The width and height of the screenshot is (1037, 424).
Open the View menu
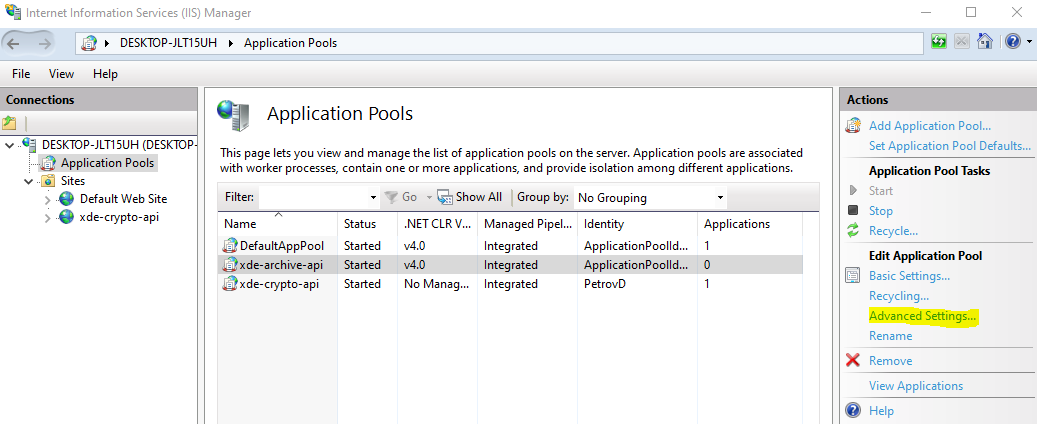[62, 74]
